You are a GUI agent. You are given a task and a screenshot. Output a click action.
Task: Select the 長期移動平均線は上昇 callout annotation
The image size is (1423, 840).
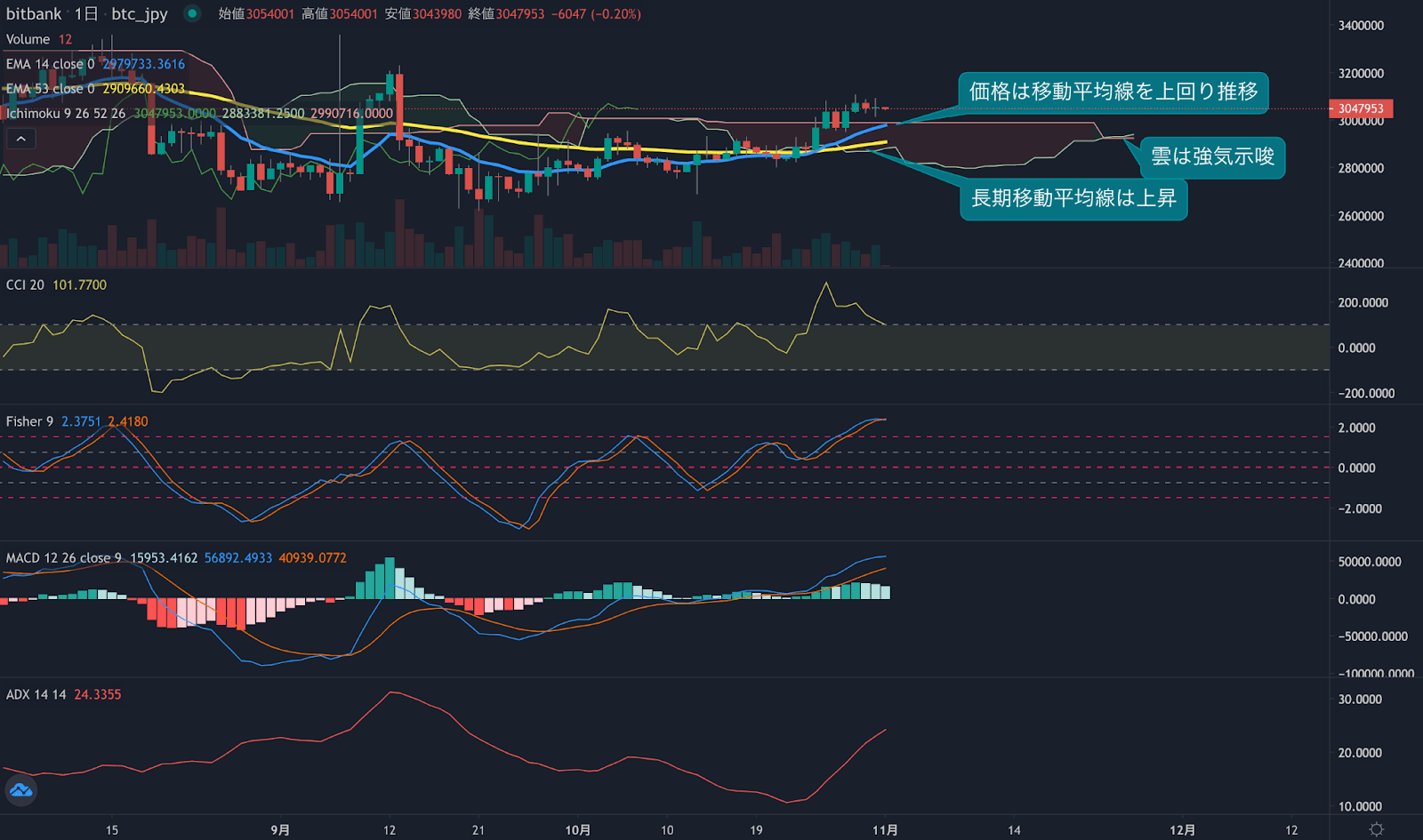tap(1073, 198)
